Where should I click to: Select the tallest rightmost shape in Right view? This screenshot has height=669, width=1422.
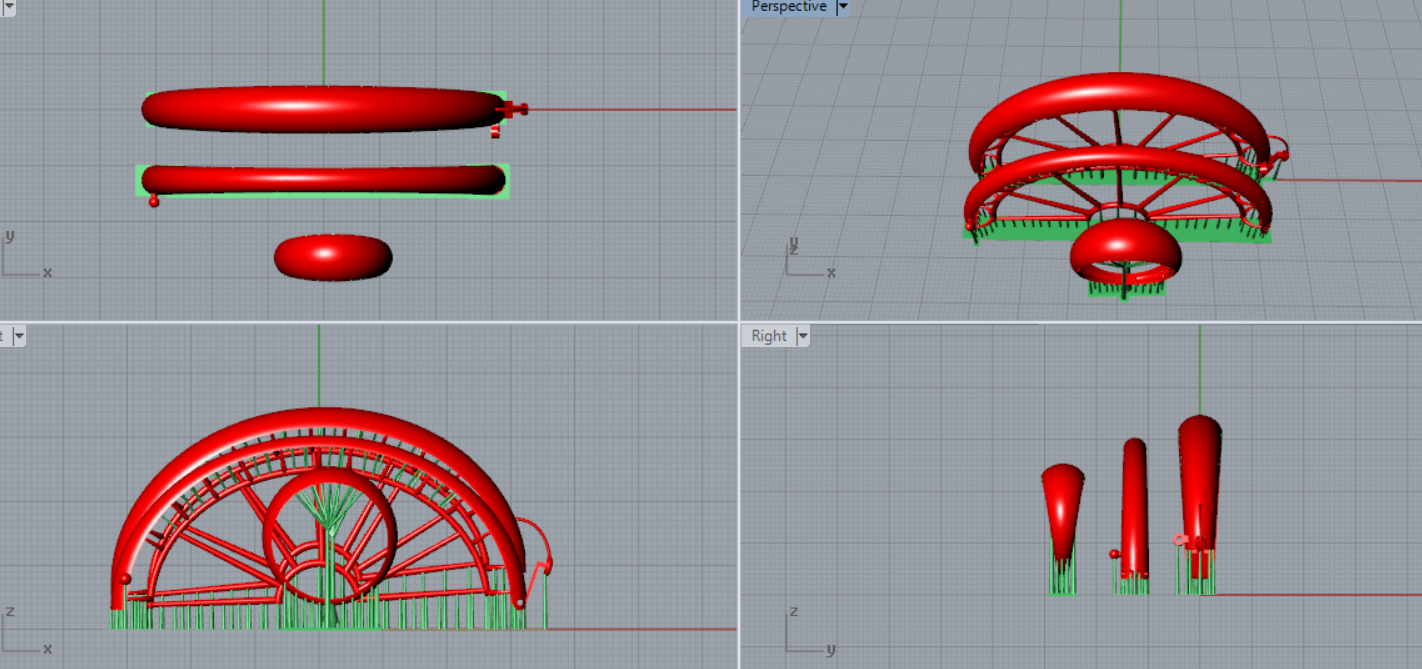(1199, 470)
